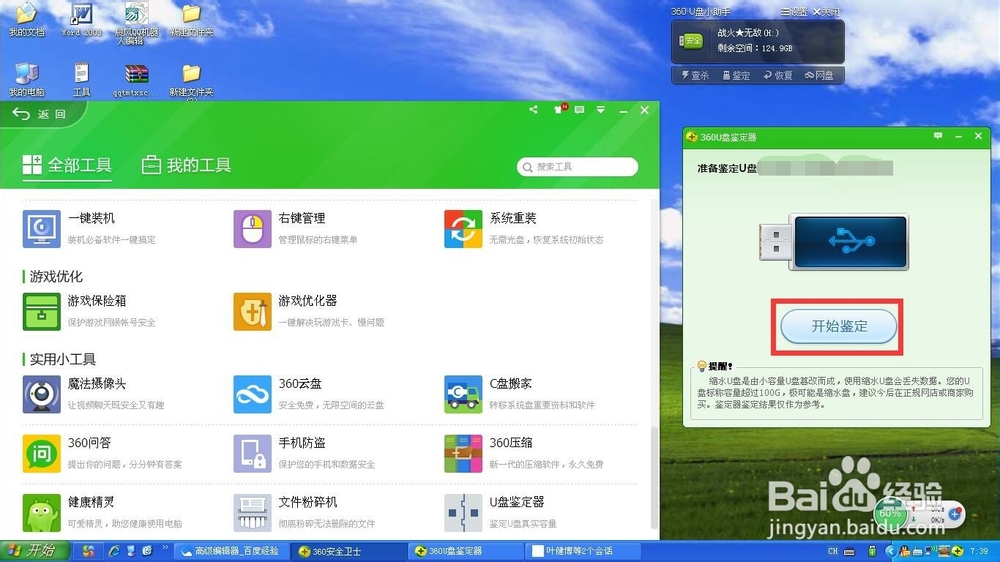
Task: Open Word 2003 desktop shortcut
Action: 82,19
